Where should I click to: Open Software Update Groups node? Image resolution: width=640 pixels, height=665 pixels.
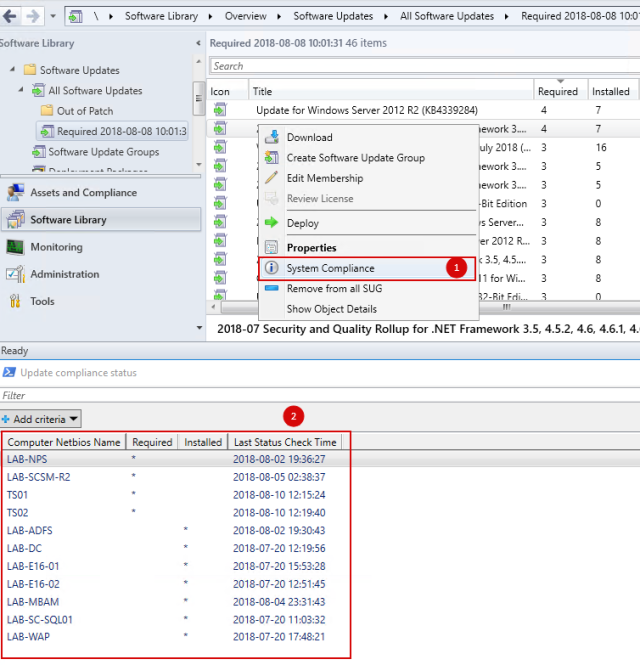[x=104, y=151]
